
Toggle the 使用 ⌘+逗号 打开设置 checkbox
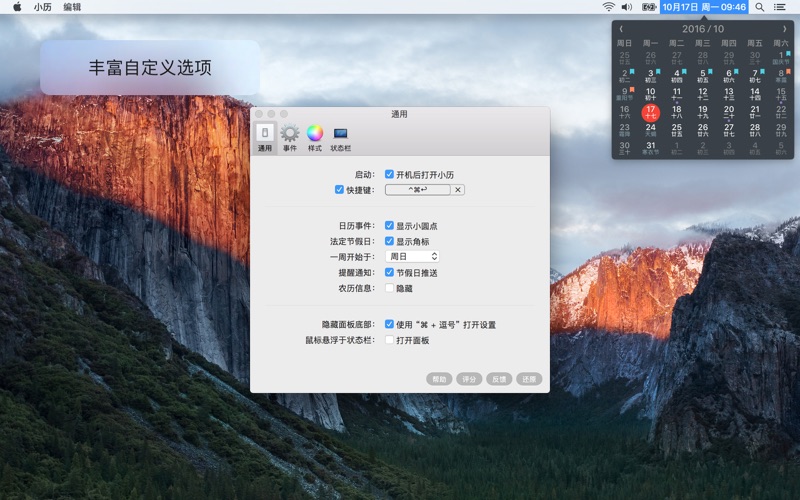click(389, 324)
